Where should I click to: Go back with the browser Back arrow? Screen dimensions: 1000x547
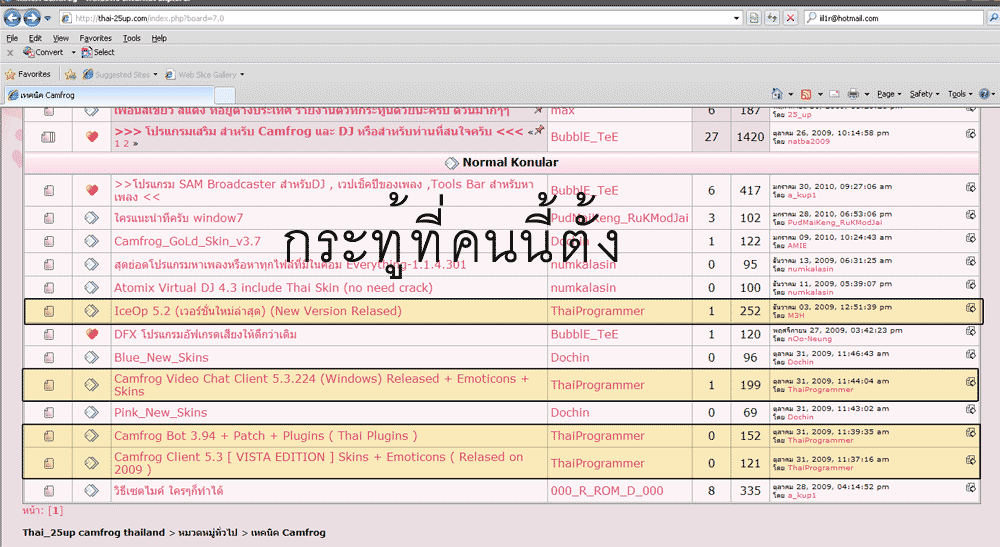pos(12,18)
